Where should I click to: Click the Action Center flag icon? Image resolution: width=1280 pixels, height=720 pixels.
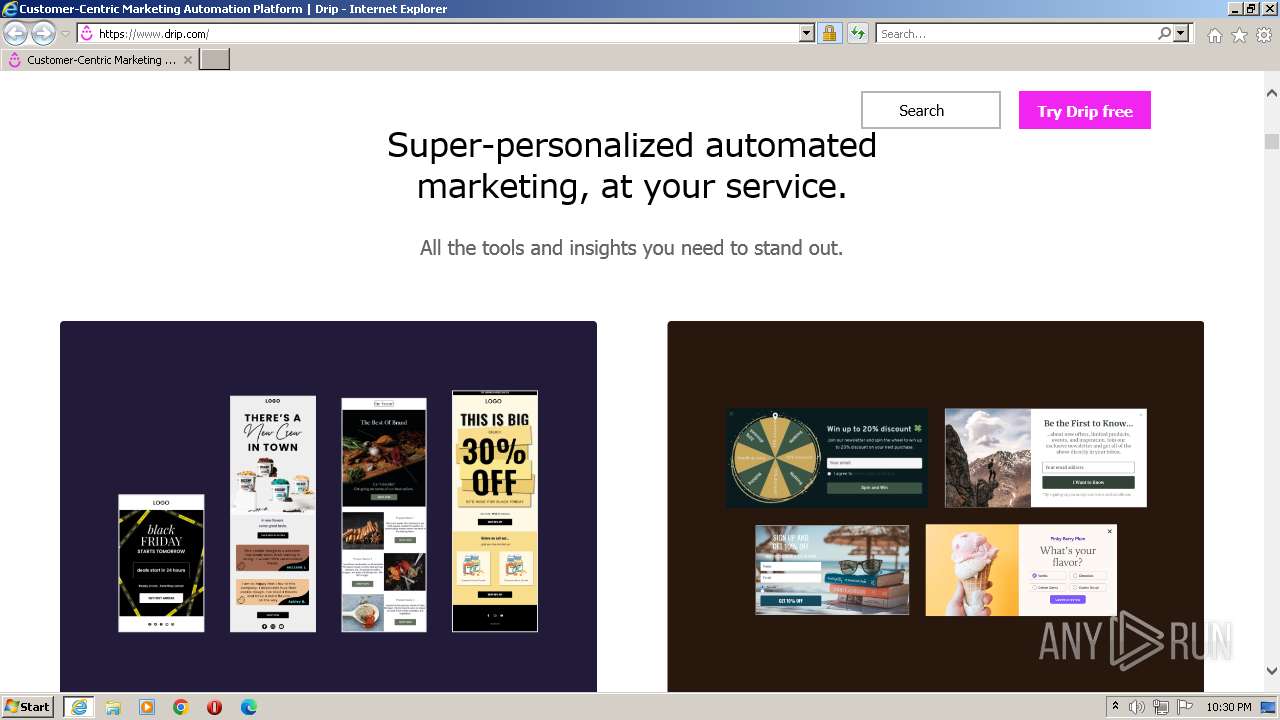(1185, 707)
